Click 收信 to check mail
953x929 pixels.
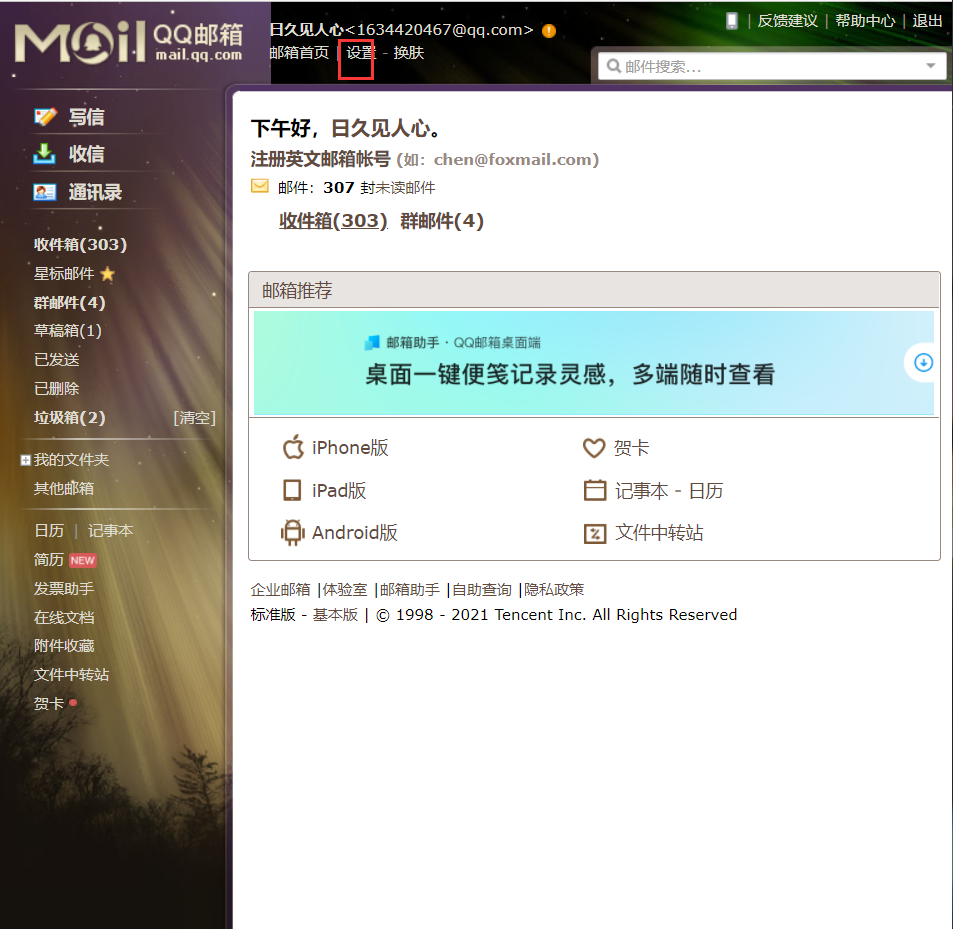pyautogui.click(x=86, y=154)
